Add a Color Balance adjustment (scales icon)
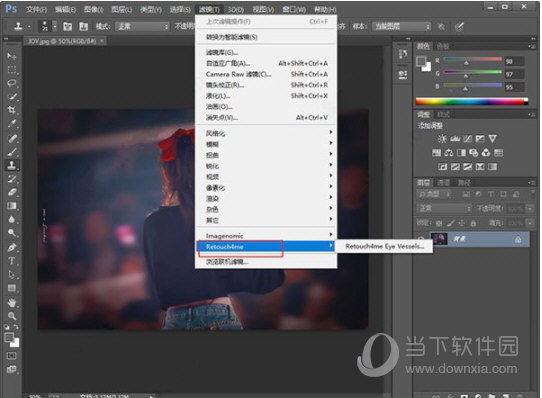The height and width of the screenshot is (398, 542). (x=449, y=152)
